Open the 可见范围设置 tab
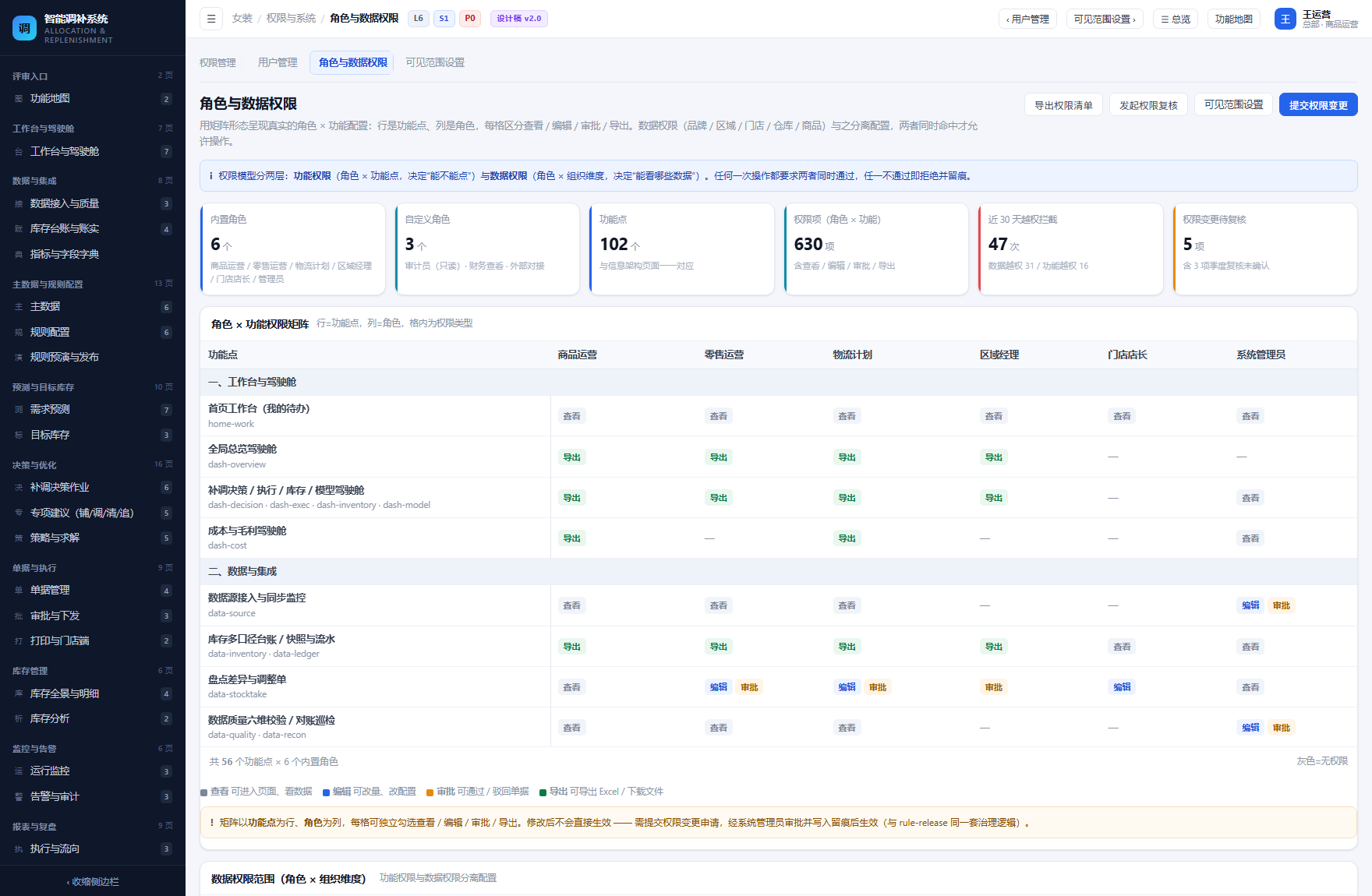Viewport: 1372px width, 896px height. (x=435, y=62)
